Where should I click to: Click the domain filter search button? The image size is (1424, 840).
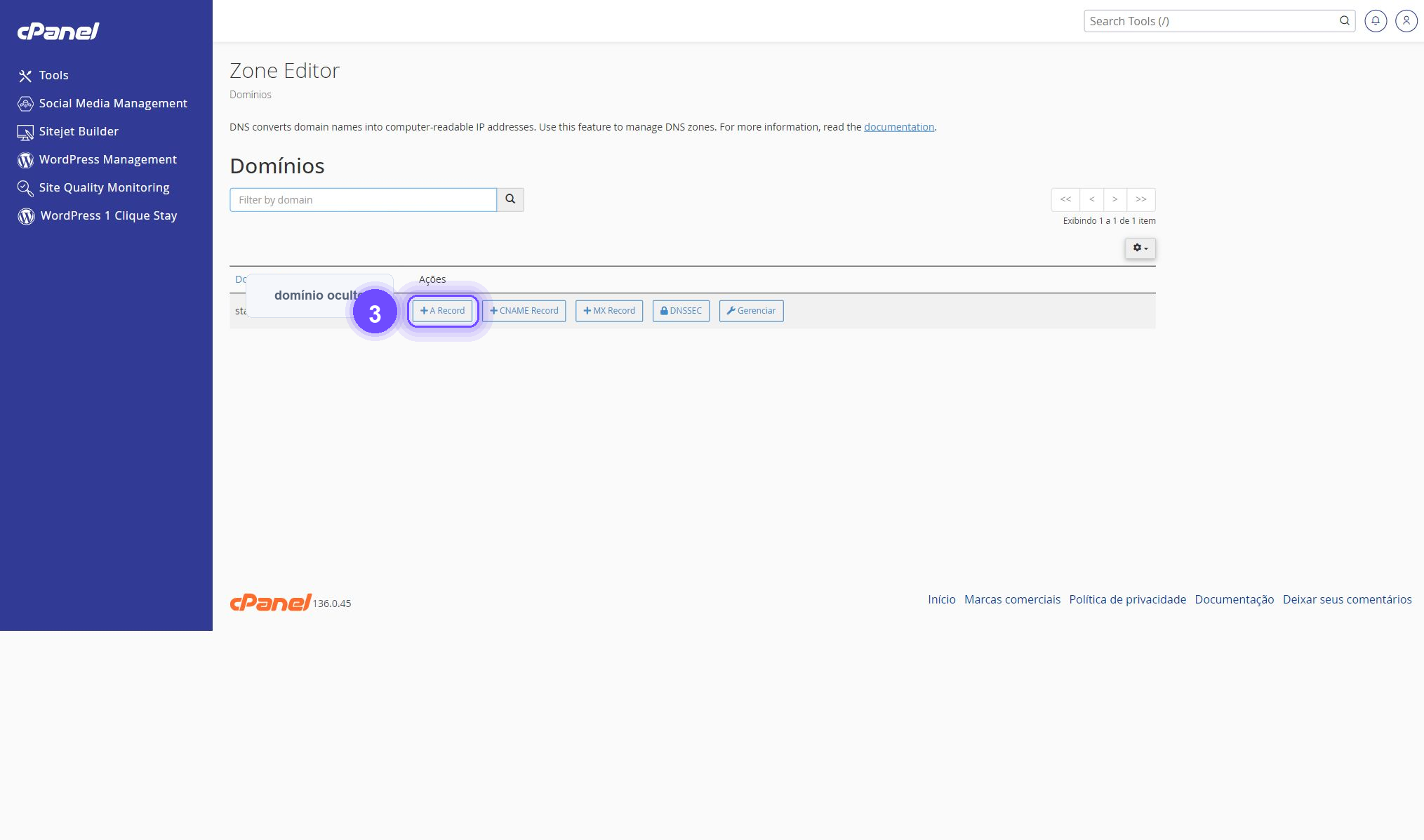click(510, 200)
